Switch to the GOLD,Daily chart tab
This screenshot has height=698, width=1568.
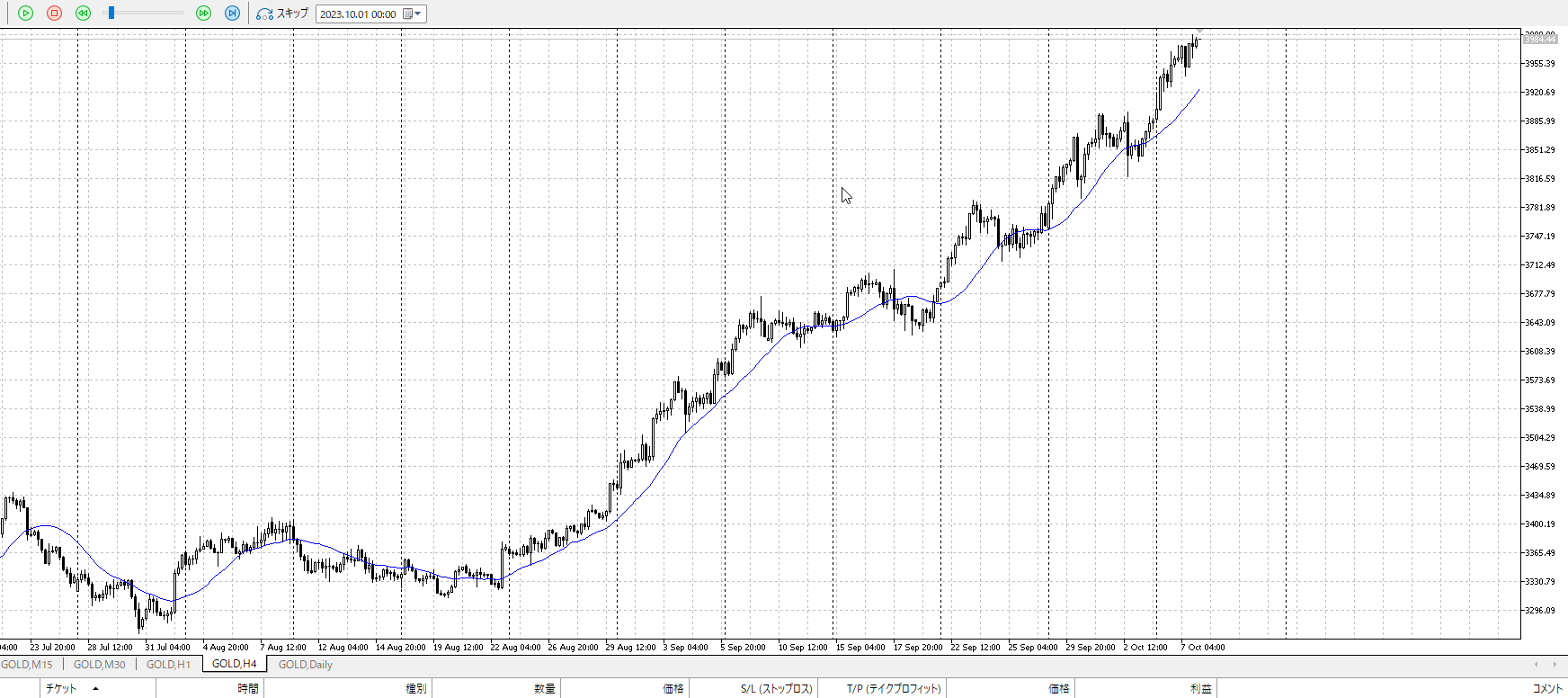(305, 665)
